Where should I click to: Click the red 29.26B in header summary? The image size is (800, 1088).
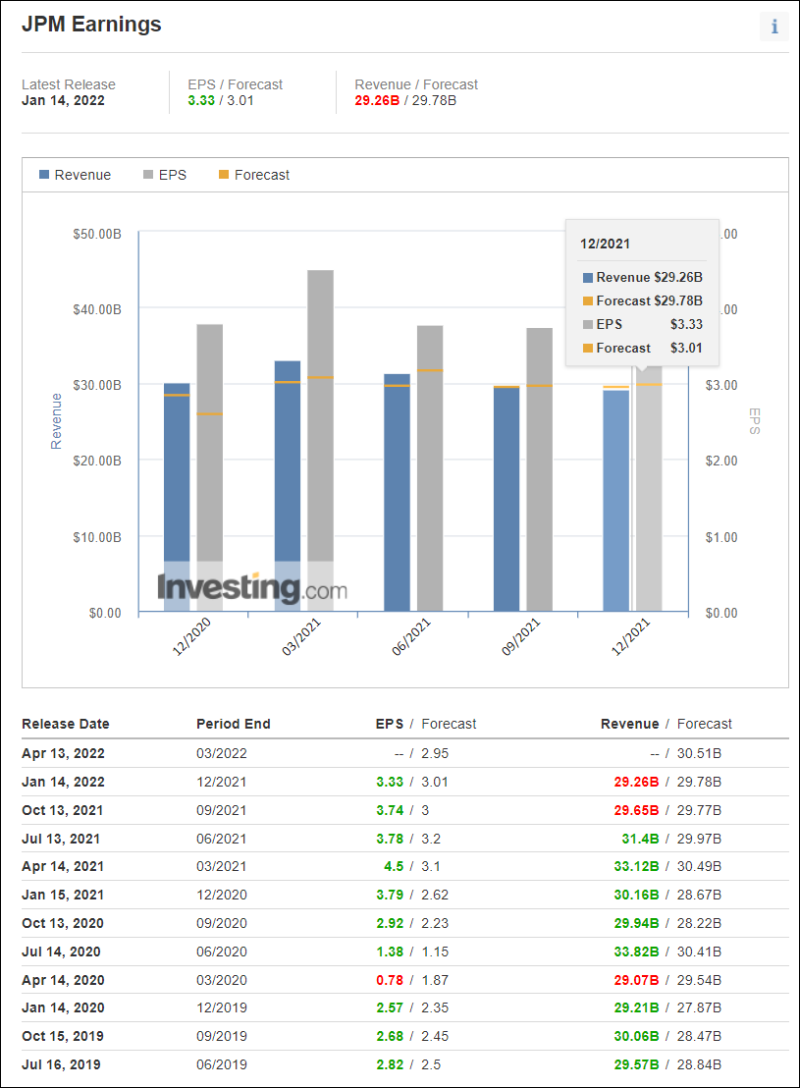[377, 101]
